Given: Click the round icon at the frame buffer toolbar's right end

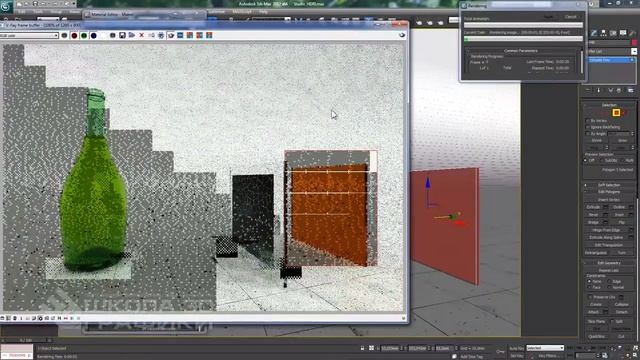Looking at the screenshot, I should click(x=402, y=36).
